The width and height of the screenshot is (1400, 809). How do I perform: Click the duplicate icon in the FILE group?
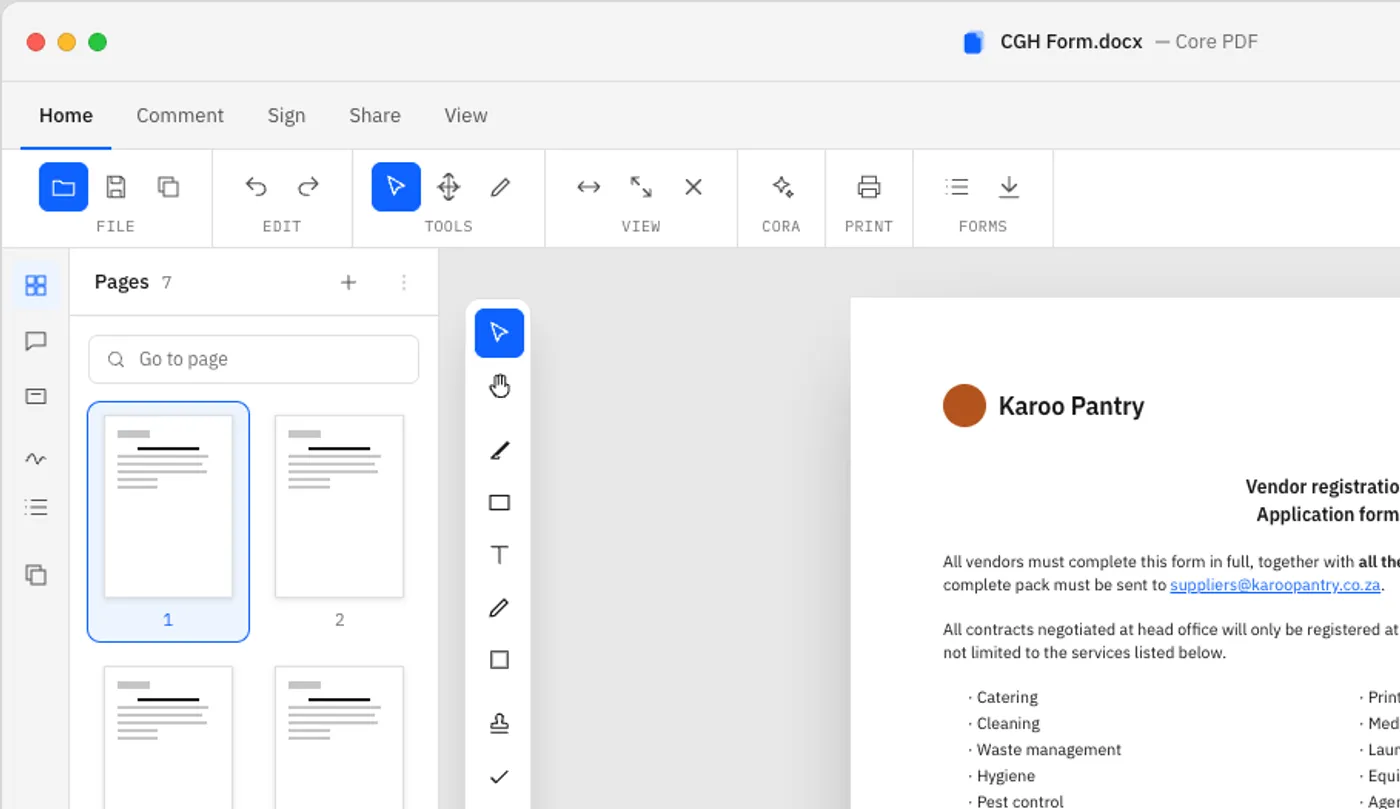168,187
